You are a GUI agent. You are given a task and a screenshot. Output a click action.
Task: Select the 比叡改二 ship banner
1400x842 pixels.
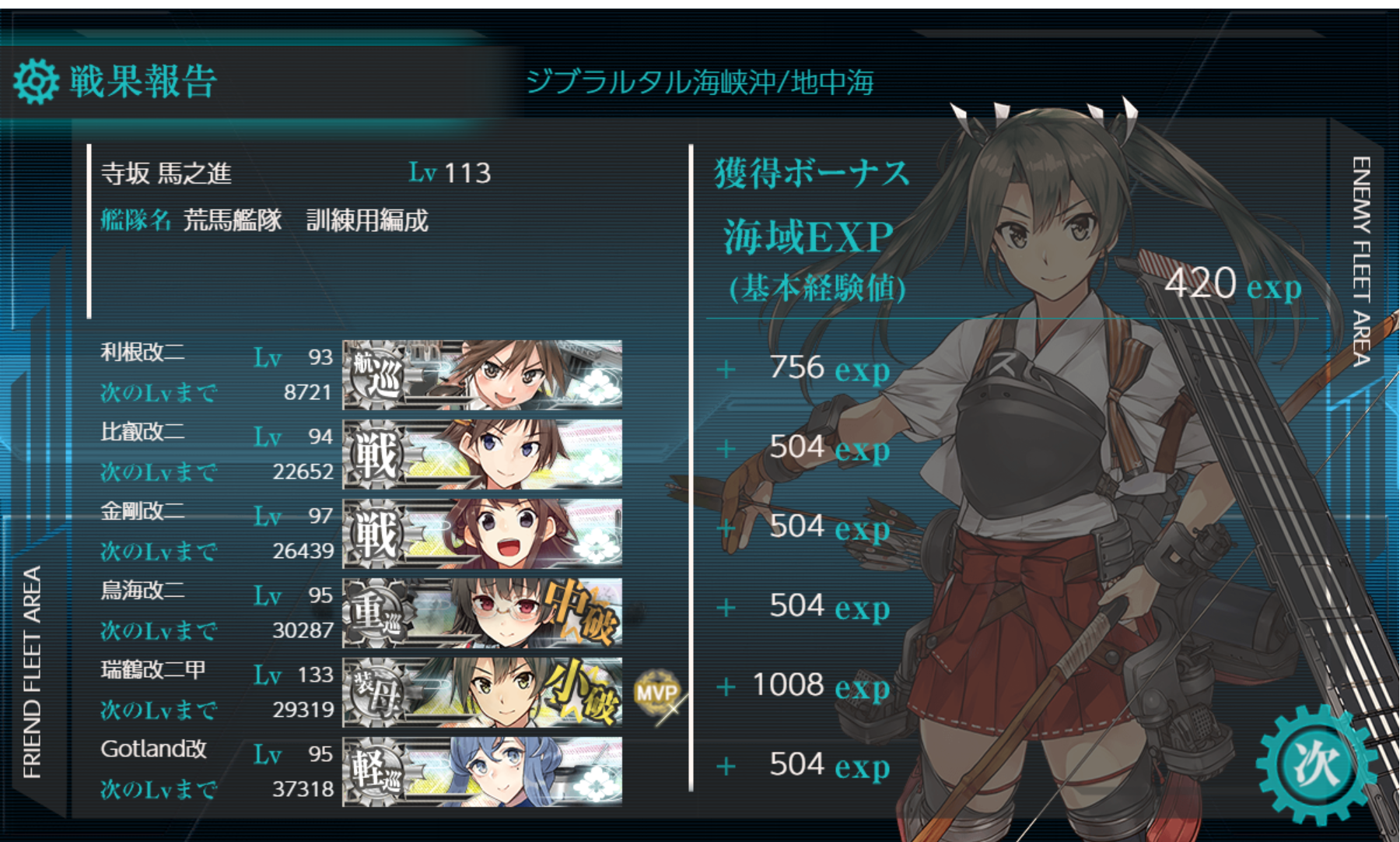click(482, 454)
